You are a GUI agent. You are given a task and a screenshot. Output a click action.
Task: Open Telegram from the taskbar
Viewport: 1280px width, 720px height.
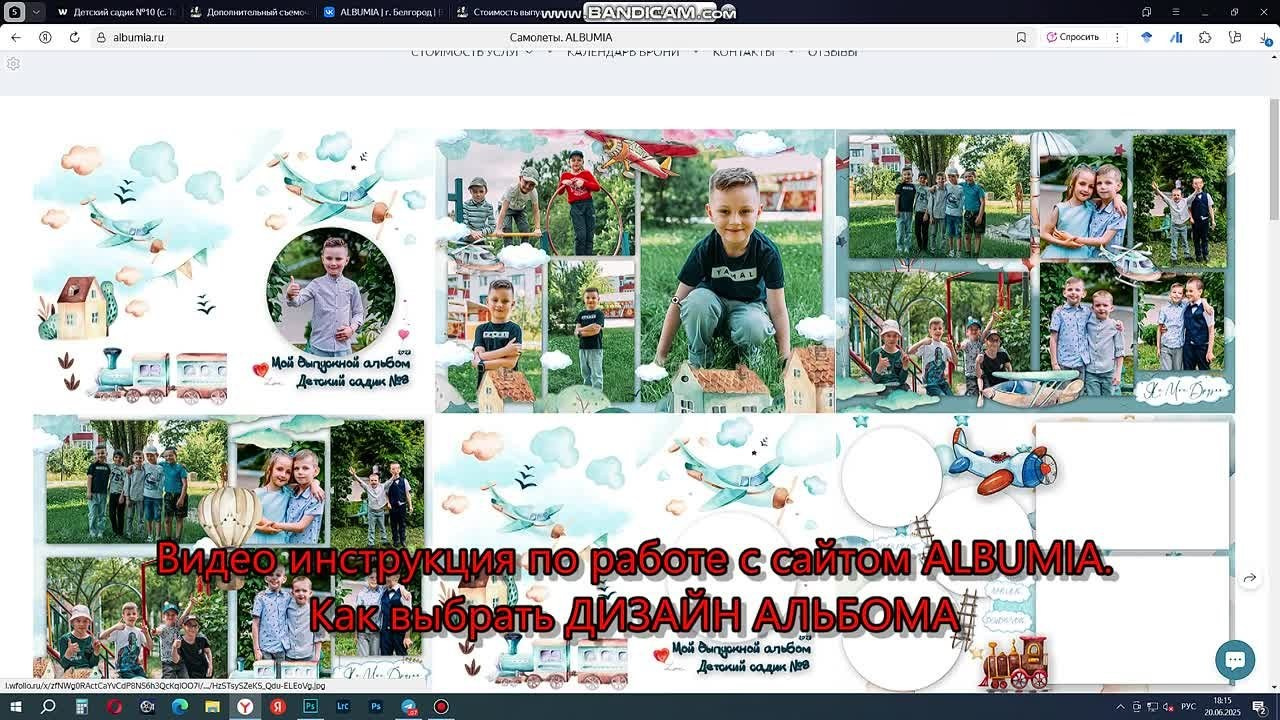[x=409, y=707]
